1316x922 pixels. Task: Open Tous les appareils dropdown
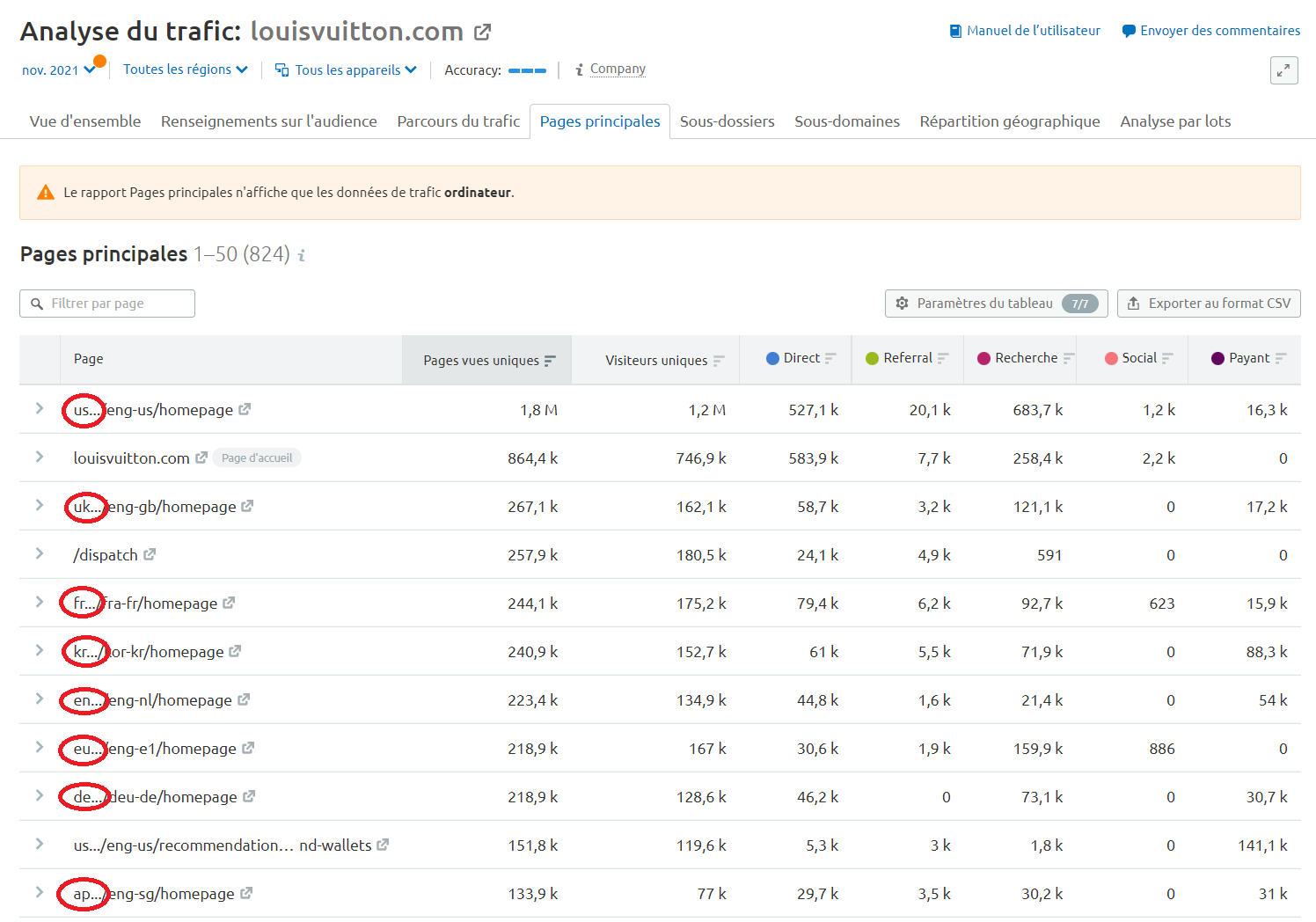346,70
